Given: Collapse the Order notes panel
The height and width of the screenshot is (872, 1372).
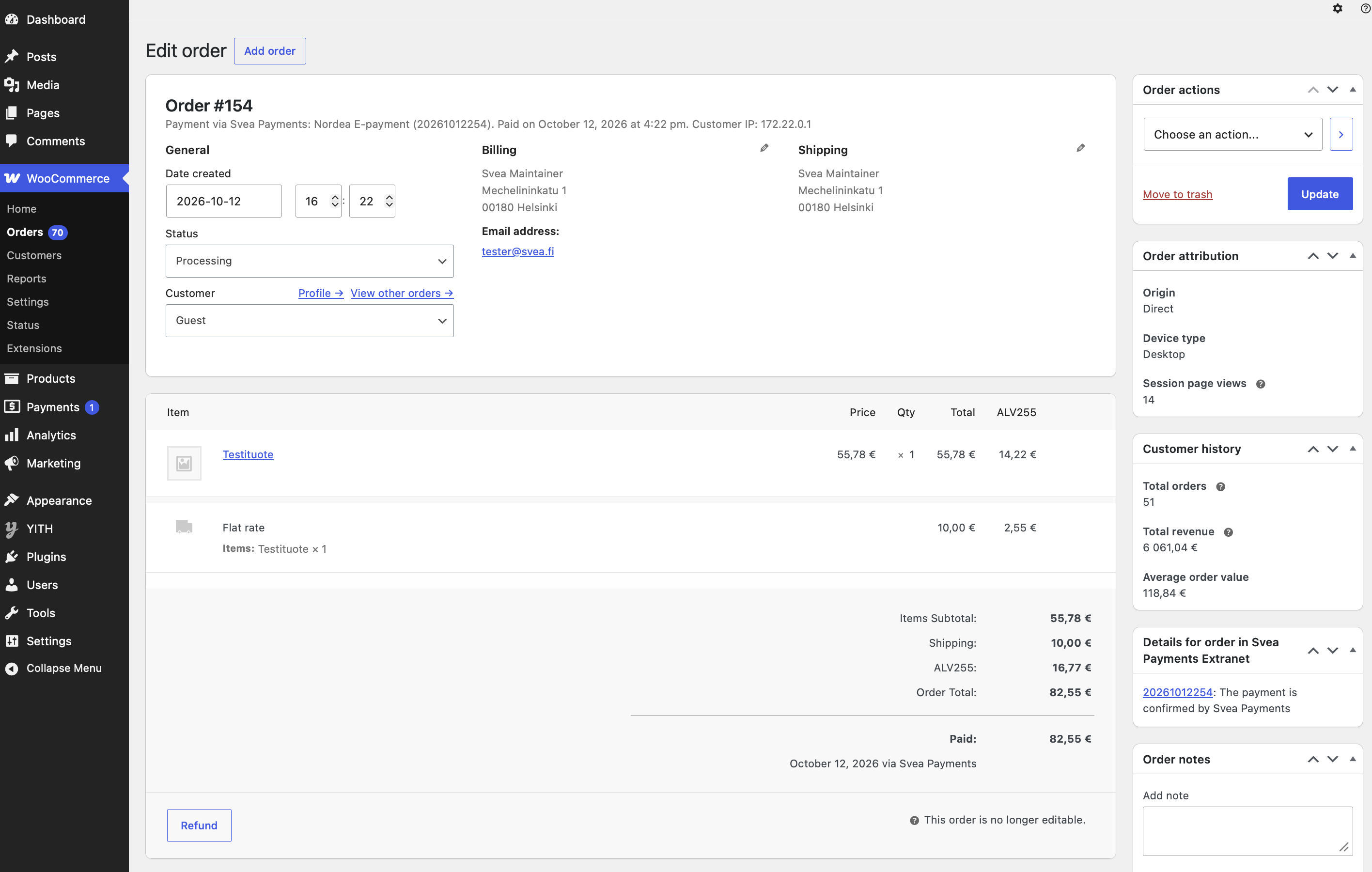Looking at the screenshot, I should click(1352, 759).
